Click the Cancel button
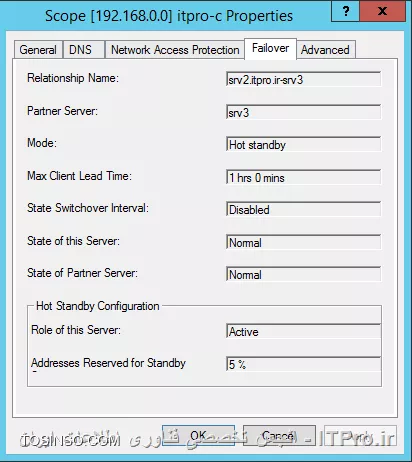Viewport: 412px width, 462px height. click(x=279, y=435)
